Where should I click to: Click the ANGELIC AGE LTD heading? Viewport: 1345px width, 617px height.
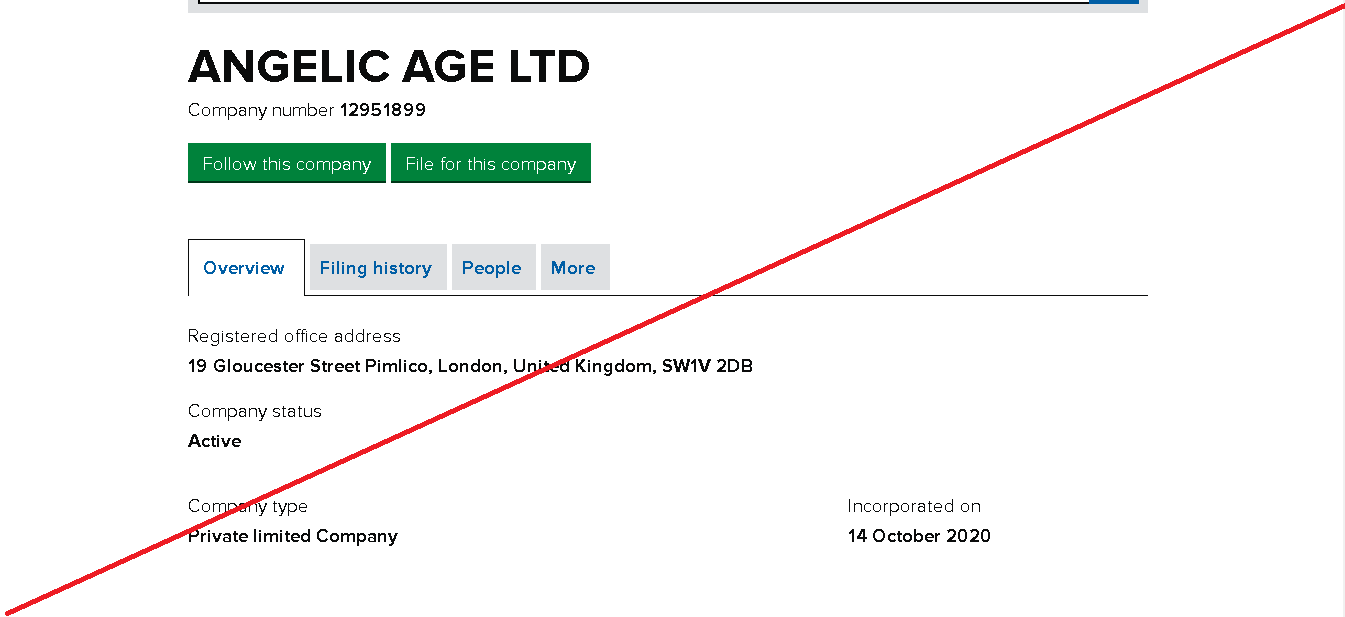coord(389,67)
